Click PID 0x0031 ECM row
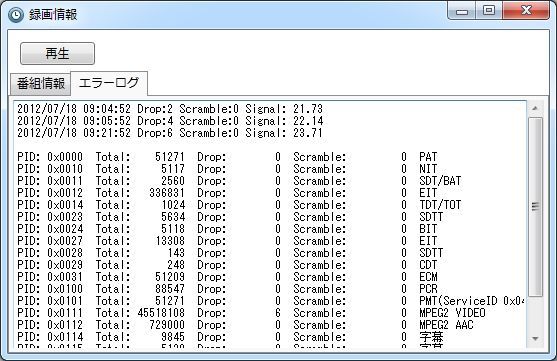This screenshot has width=557, height=361. 227,277
